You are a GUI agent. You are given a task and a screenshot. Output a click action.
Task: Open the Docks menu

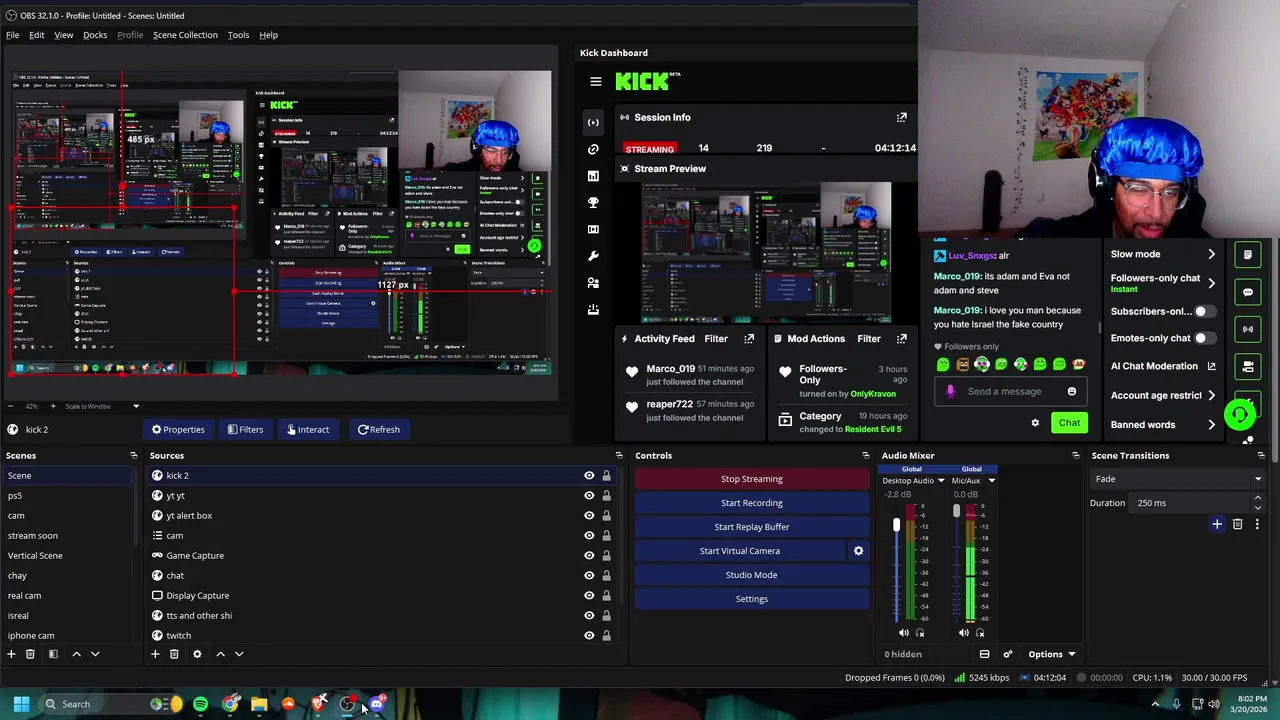point(95,35)
